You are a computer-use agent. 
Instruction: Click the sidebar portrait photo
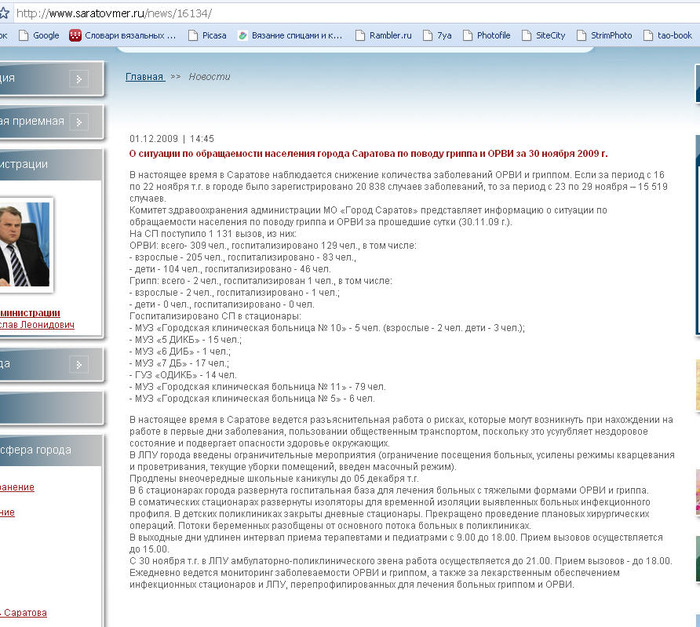(x=25, y=245)
